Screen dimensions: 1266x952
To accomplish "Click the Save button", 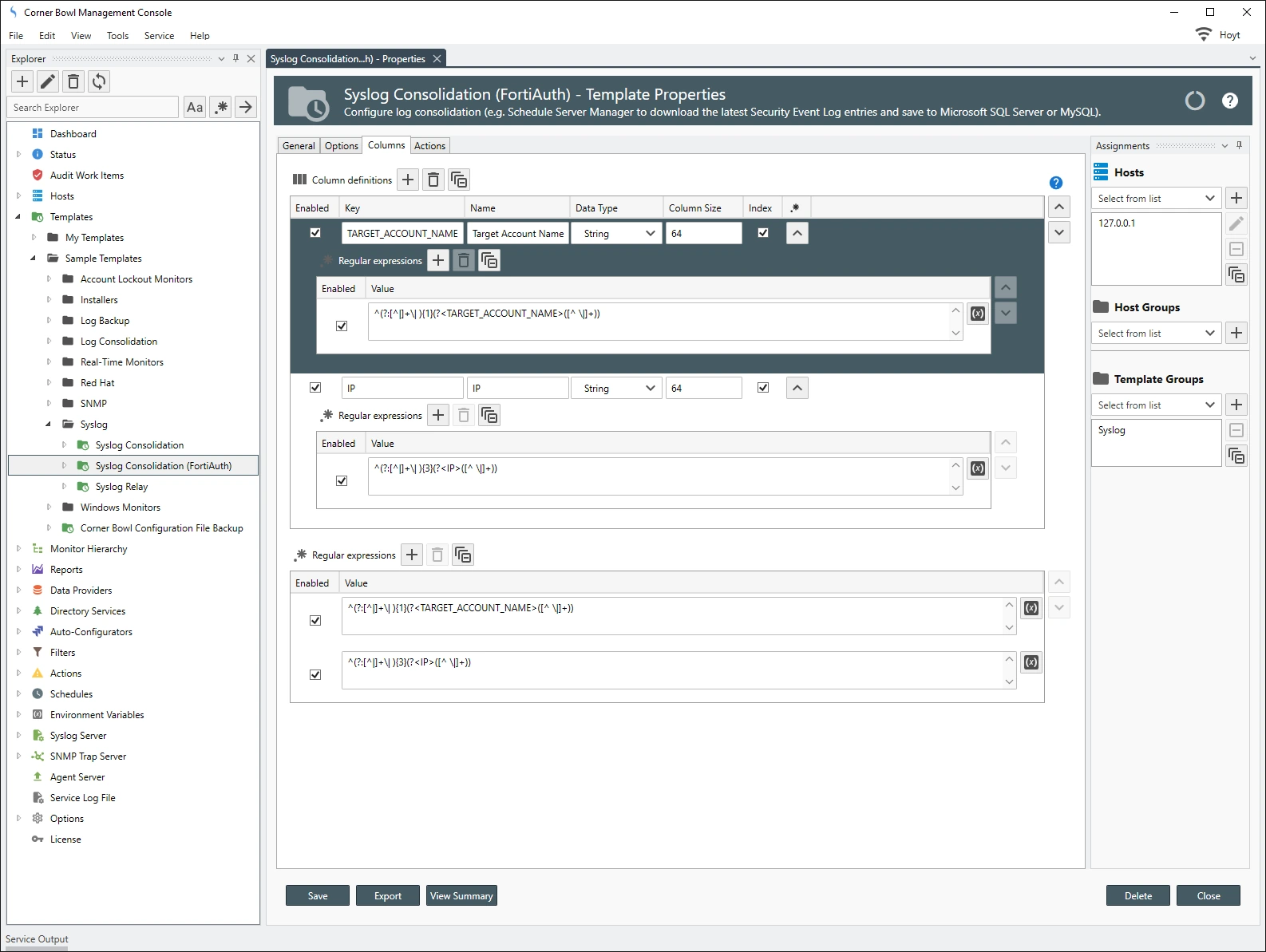I will (318, 895).
